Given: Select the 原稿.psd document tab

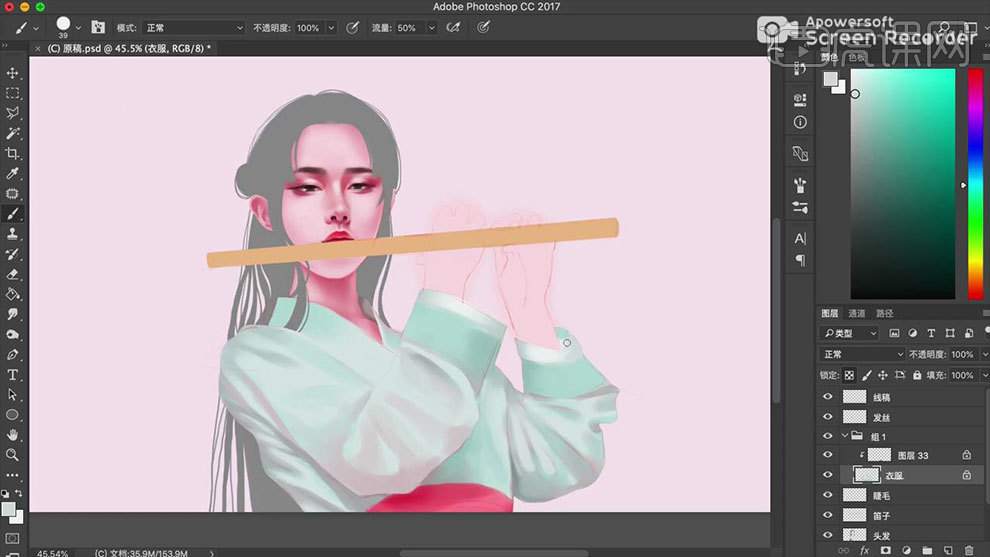Looking at the screenshot, I should (129, 48).
